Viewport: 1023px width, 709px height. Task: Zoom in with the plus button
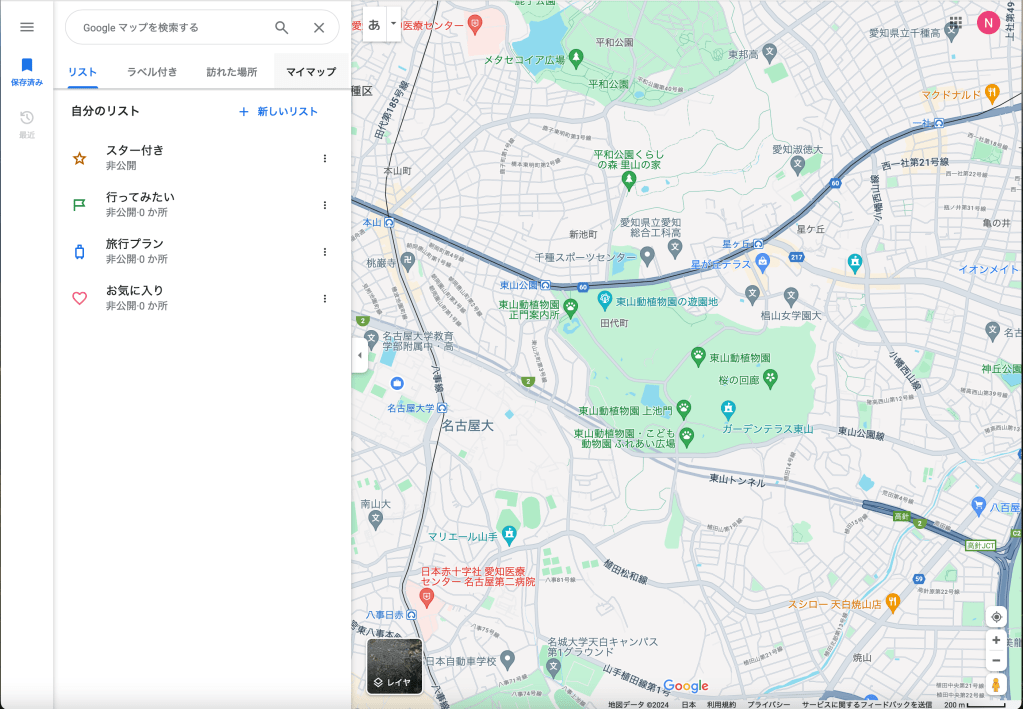(996, 640)
